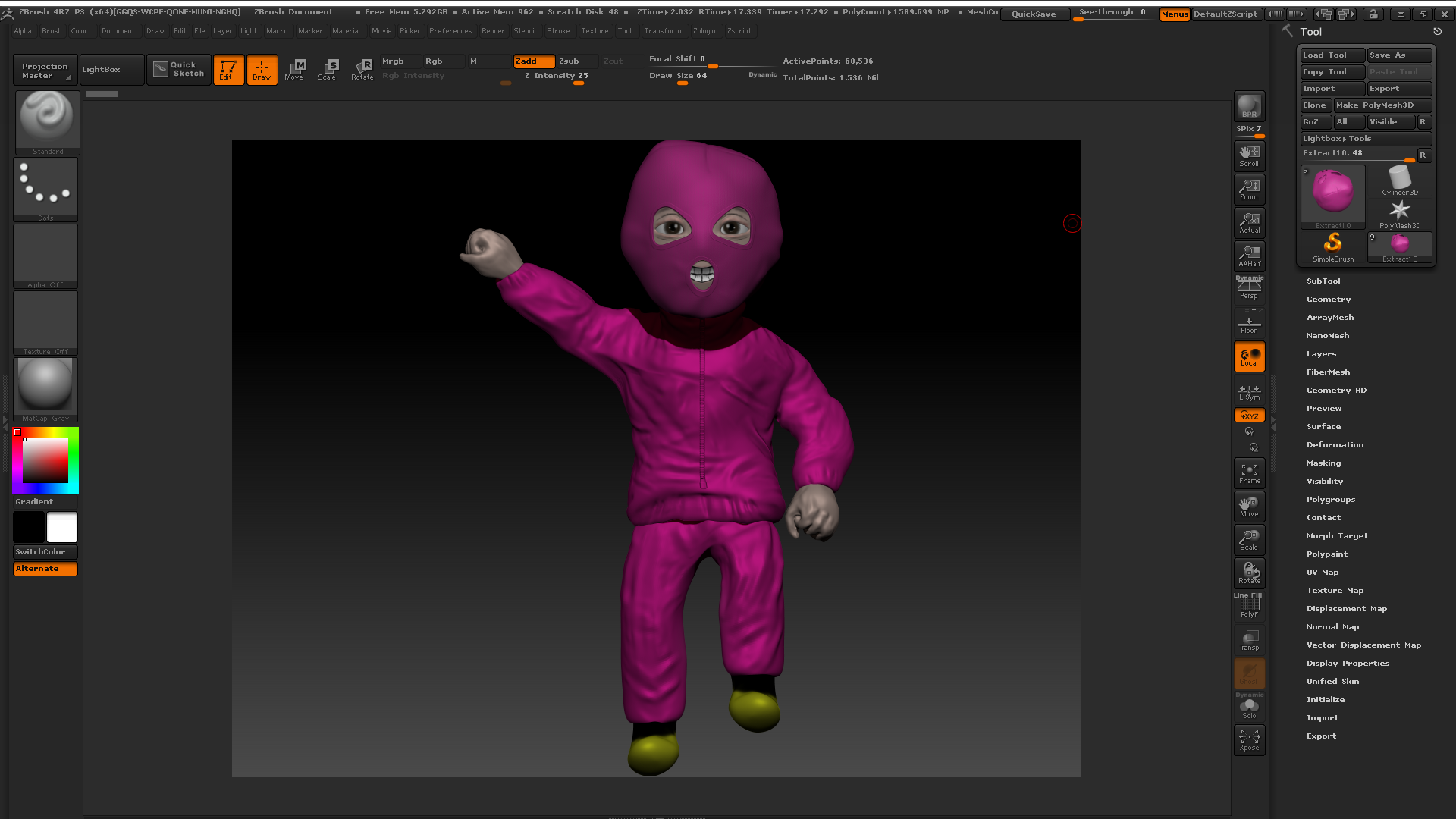Toggle PolyF line fill display
Viewport: 1456px width, 819px height.
pos(1249,607)
